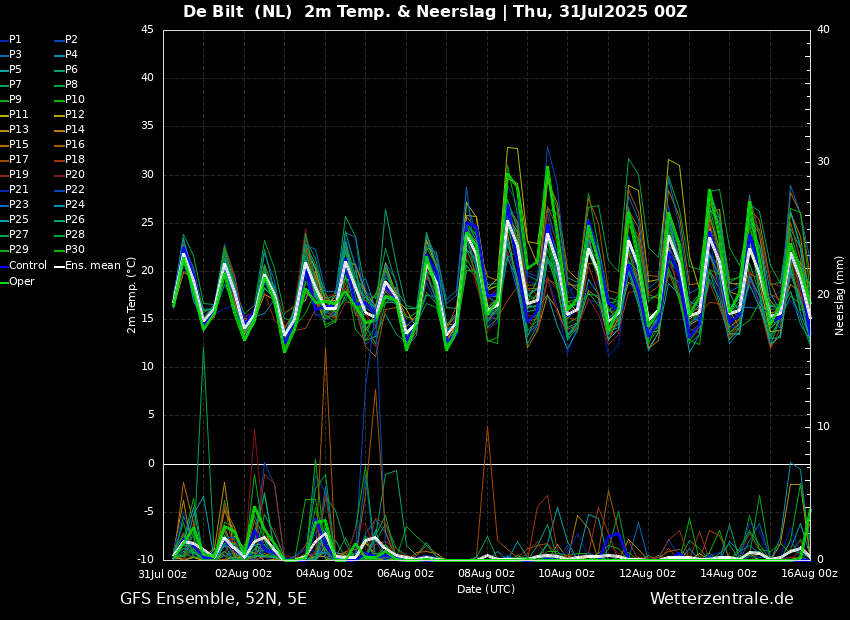Viewport: 850px width, 620px height.
Task: Click the Oper legend entry
Action: pos(22,282)
